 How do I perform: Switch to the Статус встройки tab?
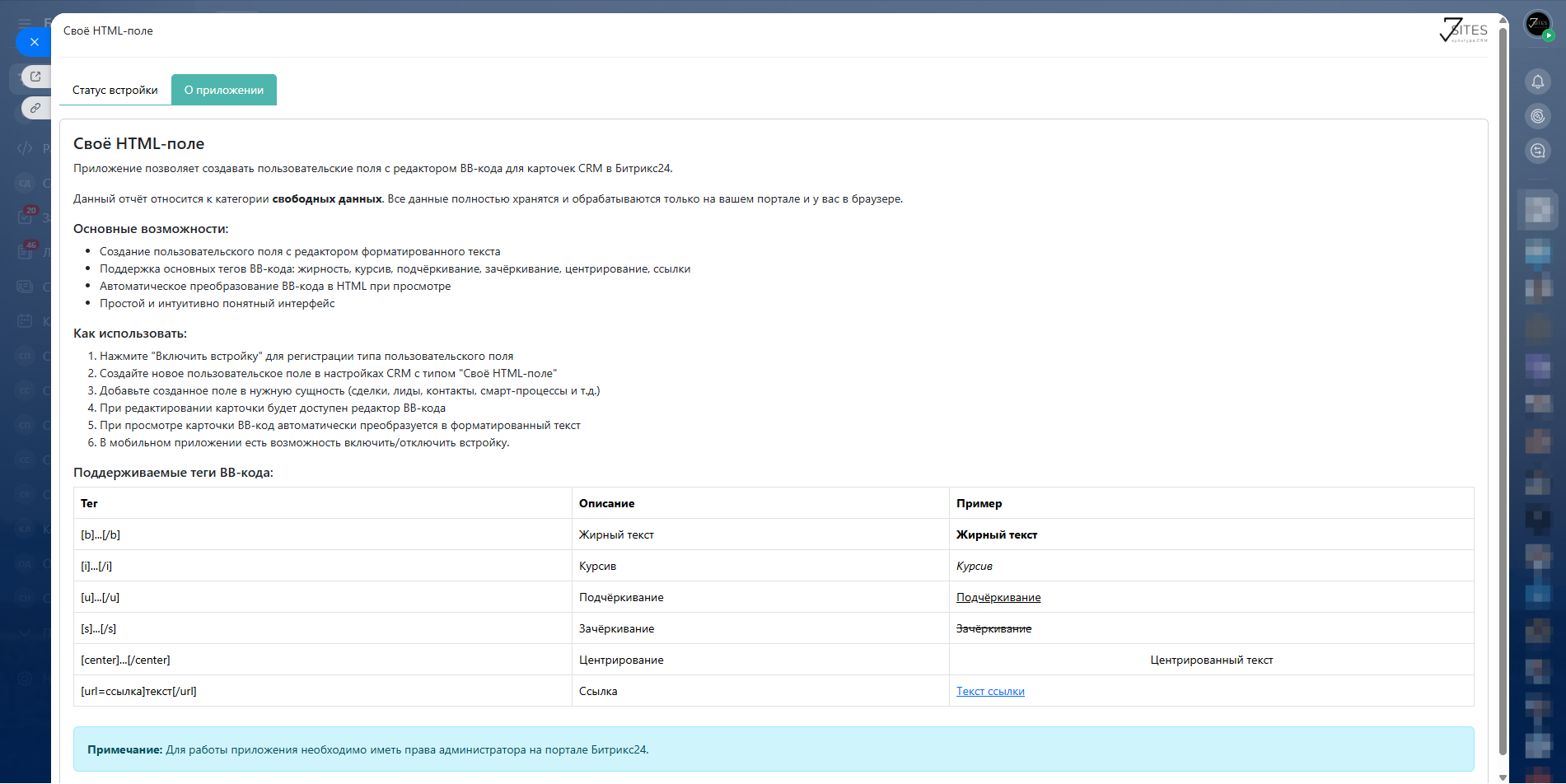point(115,90)
